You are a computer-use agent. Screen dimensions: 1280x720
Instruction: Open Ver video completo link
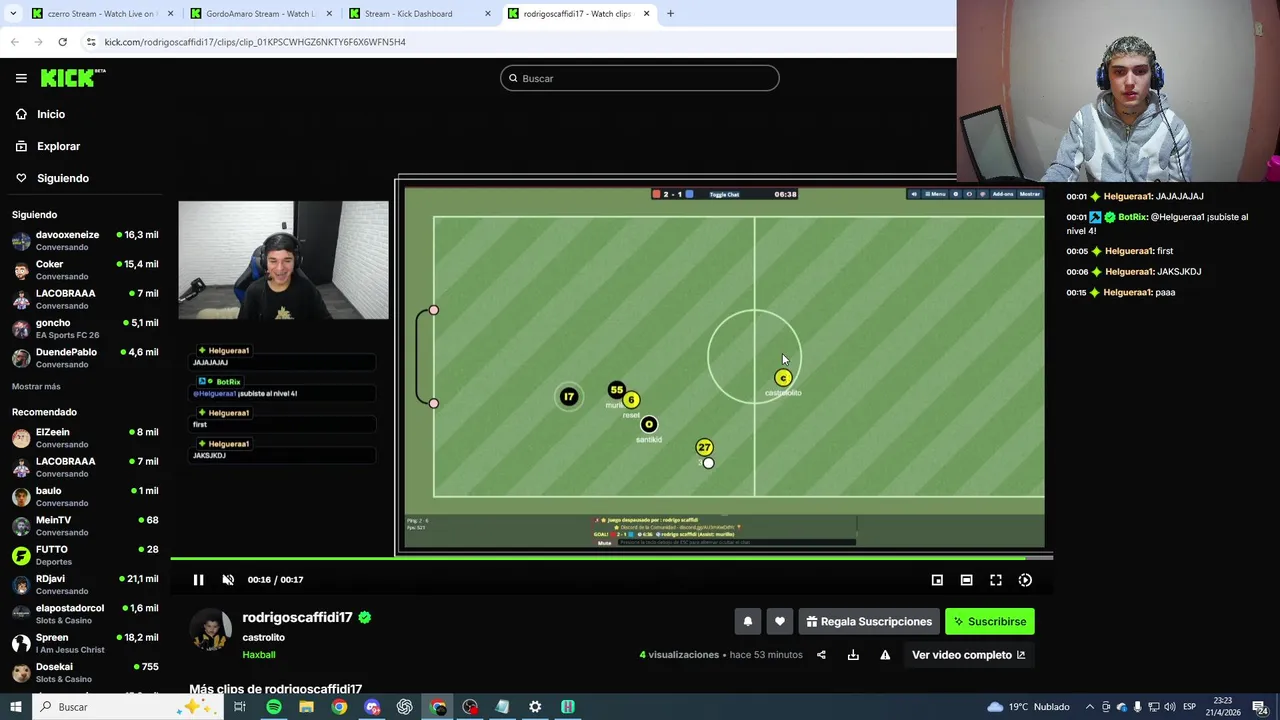click(968, 655)
